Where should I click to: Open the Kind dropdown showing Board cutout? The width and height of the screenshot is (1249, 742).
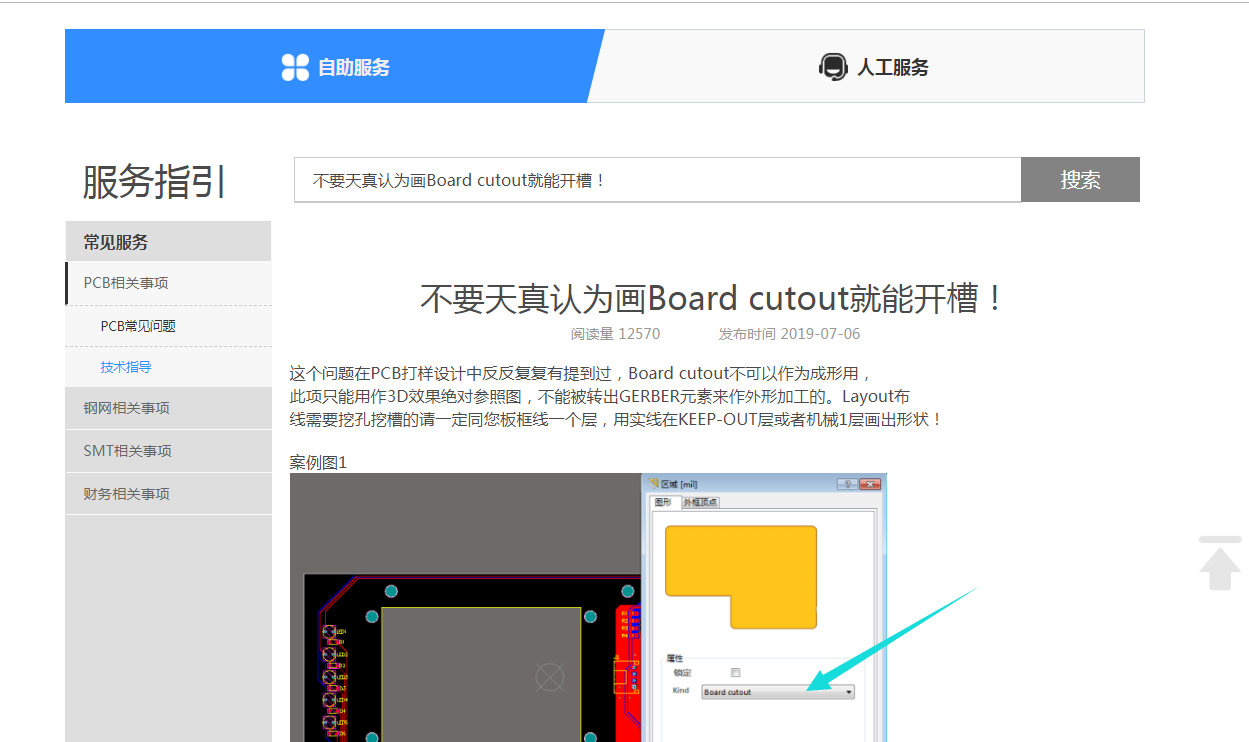point(849,692)
